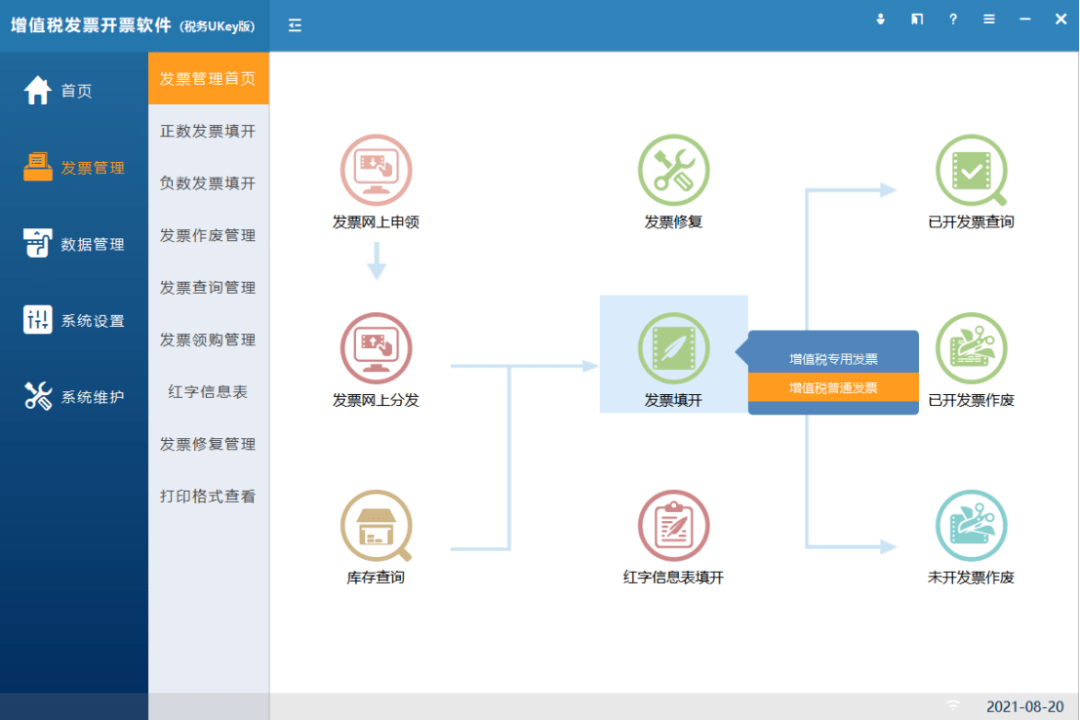Open the 红字信息表填开 clipboard icon
Image resolution: width=1080 pixels, height=720 pixels.
tap(674, 526)
